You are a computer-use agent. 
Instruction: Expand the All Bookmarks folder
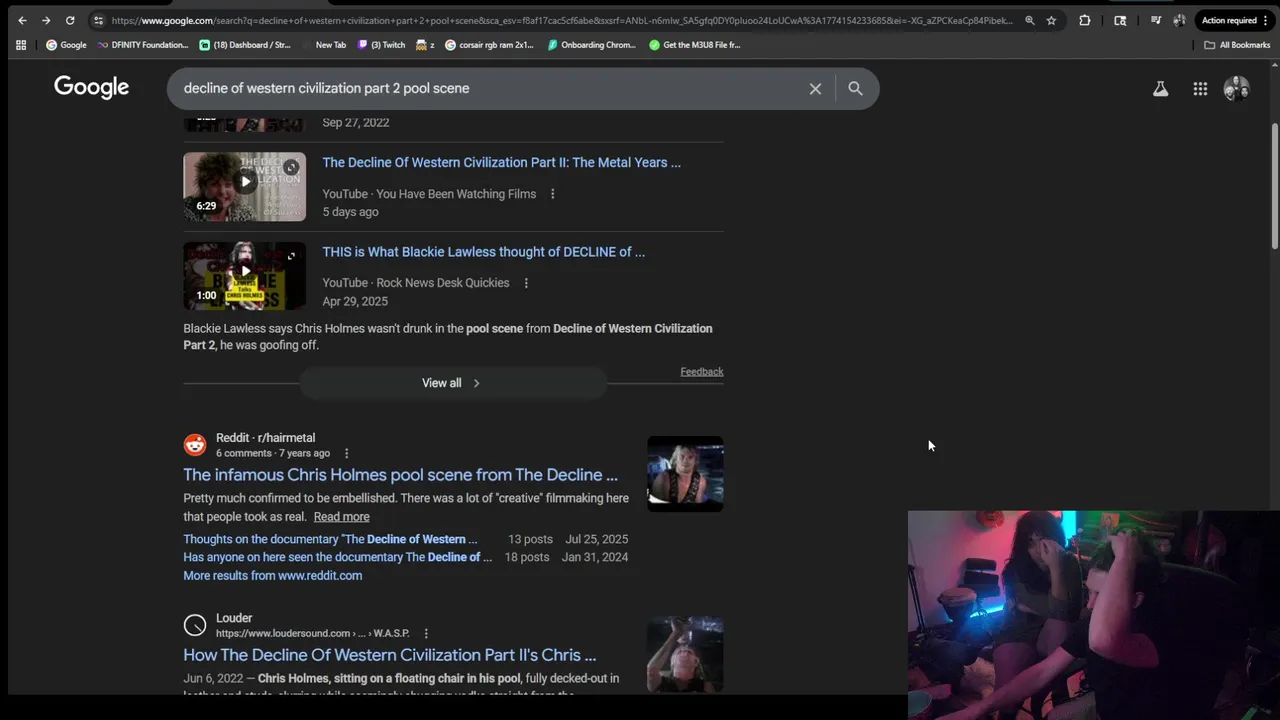click(x=1237, y=45)
